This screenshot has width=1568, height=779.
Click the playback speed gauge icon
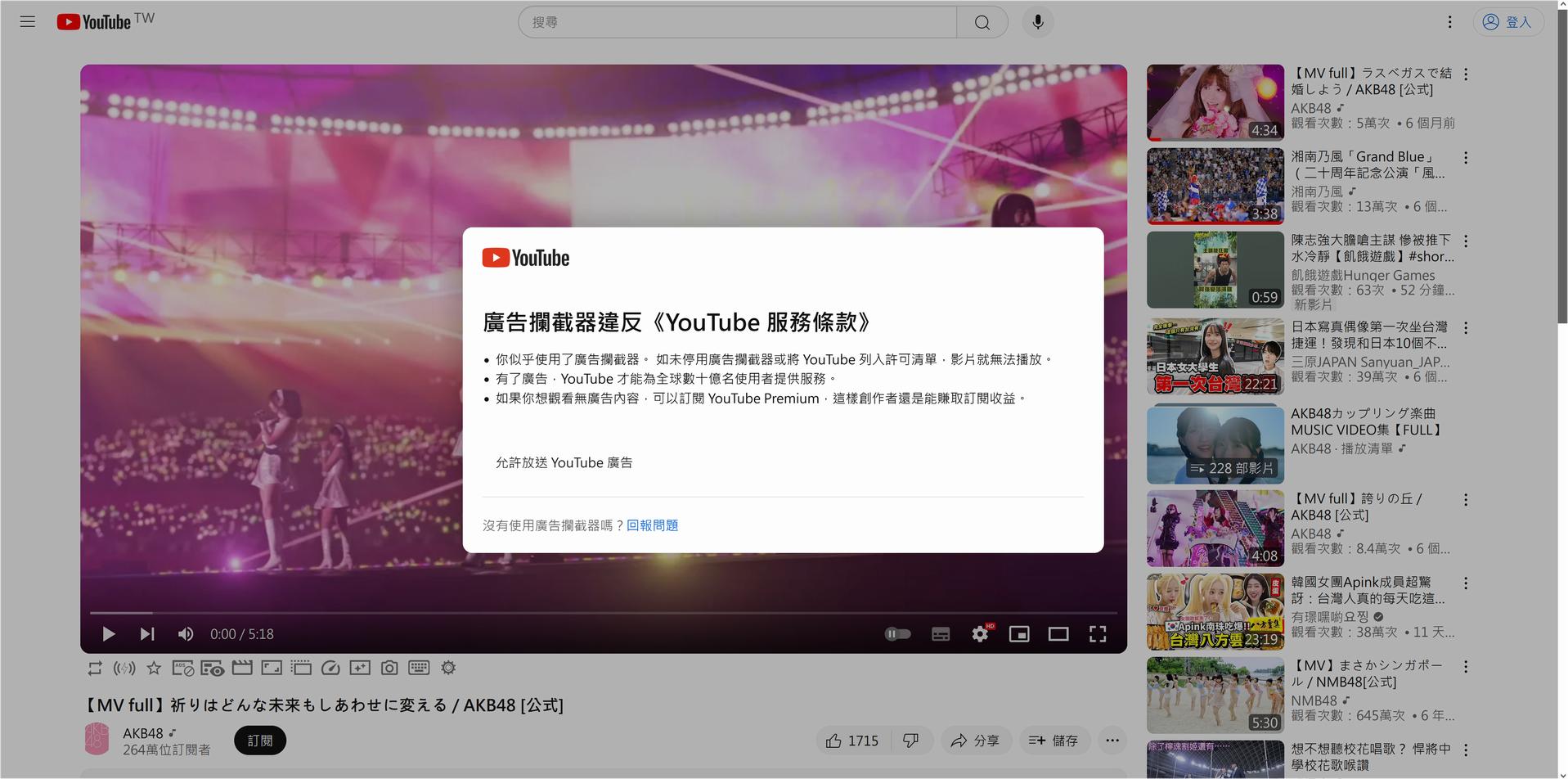[330, 669]
